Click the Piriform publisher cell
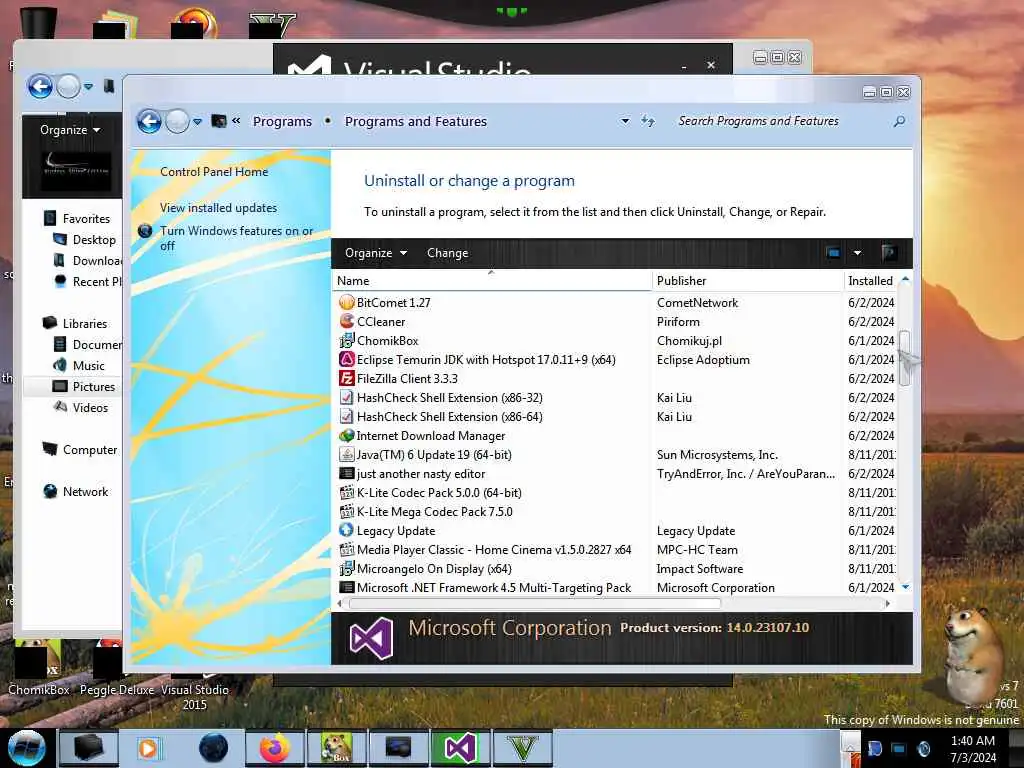 (x=678, y=321)
